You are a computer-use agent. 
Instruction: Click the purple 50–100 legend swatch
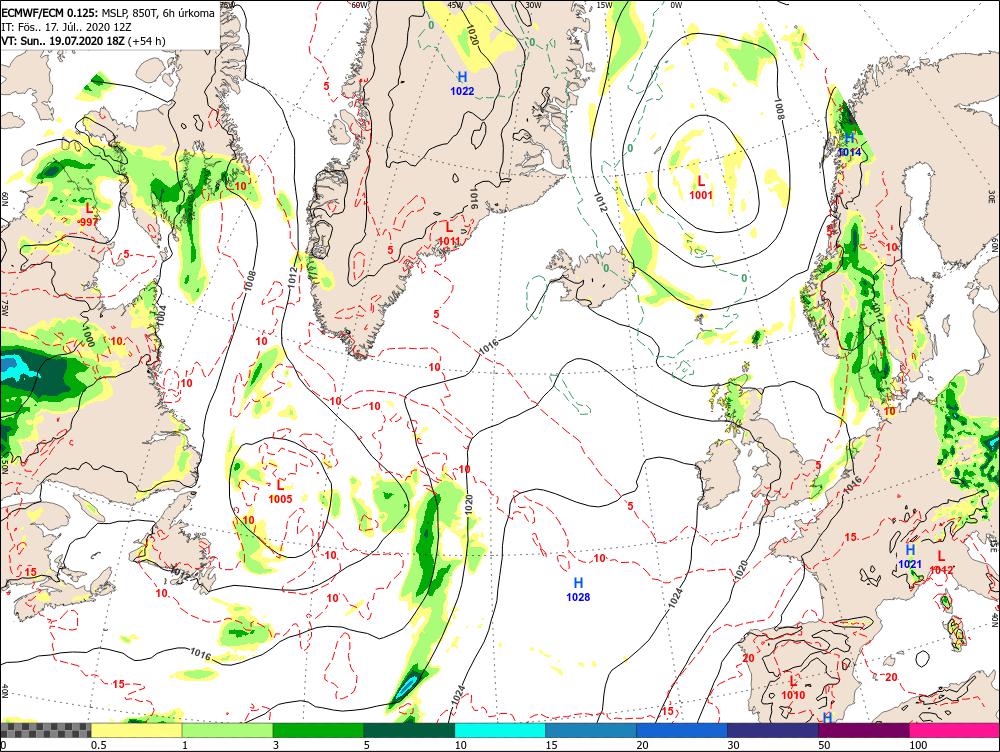(x=864, y=730)
